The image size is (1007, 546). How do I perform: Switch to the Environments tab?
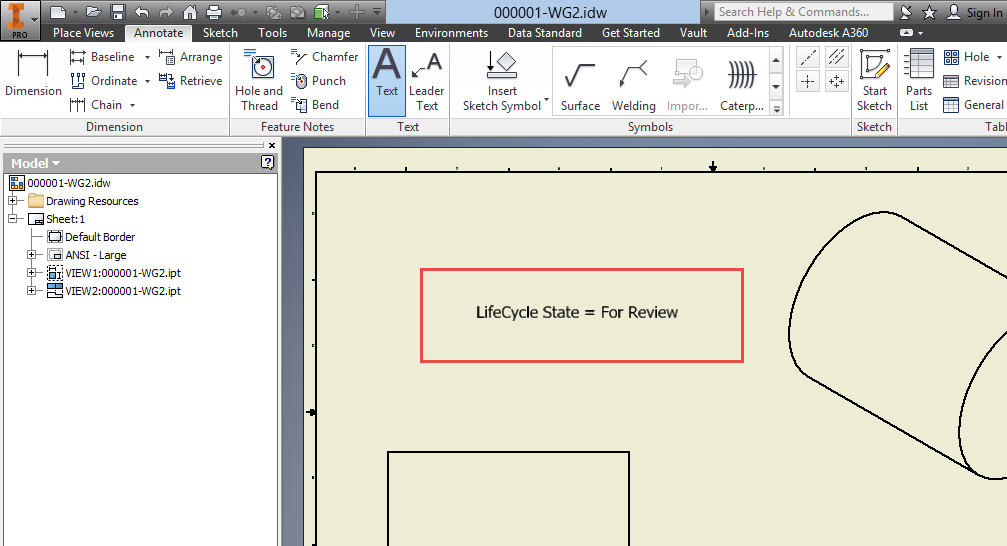[451, 33]
